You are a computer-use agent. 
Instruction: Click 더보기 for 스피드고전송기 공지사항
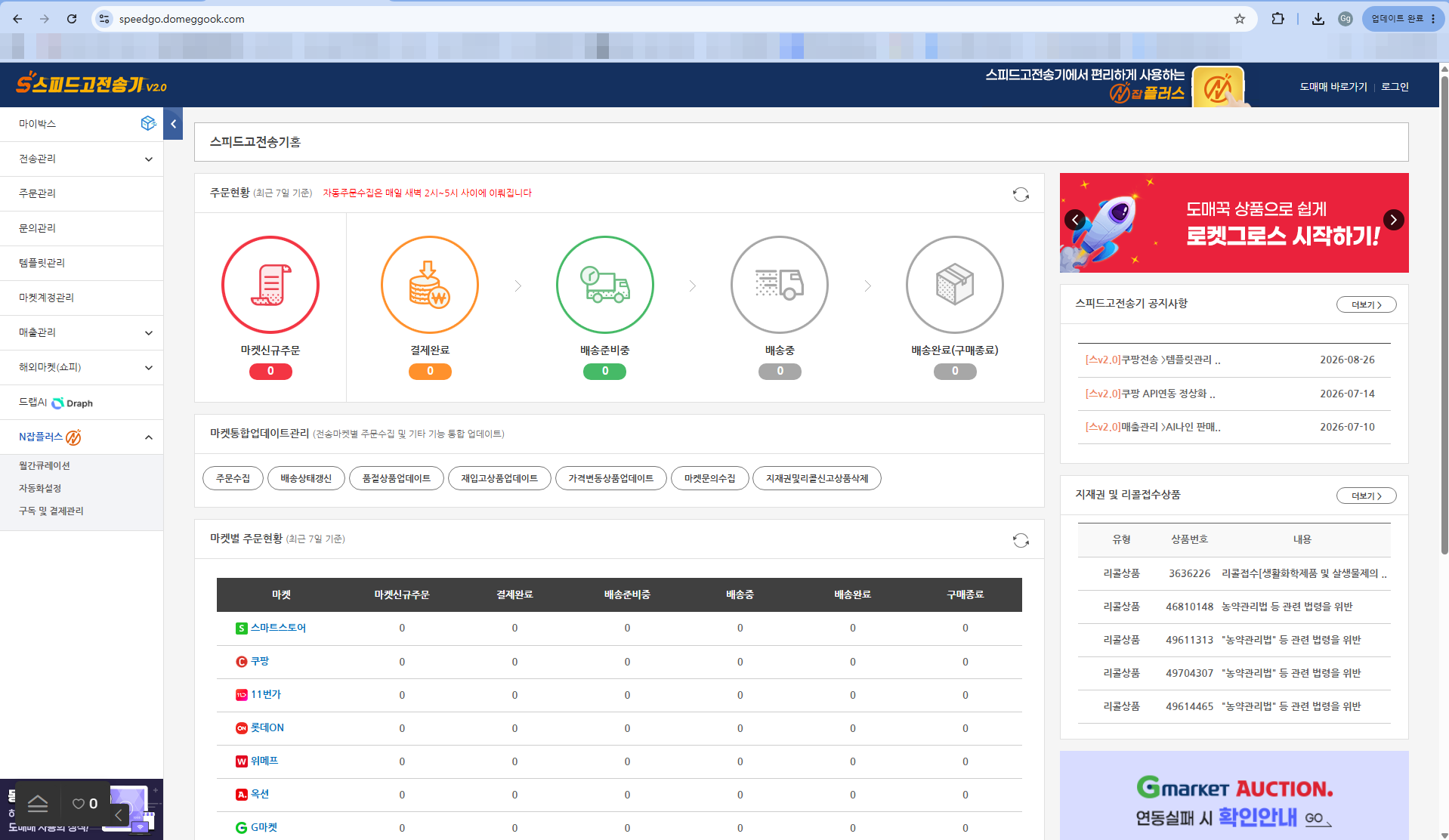(1367, 304)
